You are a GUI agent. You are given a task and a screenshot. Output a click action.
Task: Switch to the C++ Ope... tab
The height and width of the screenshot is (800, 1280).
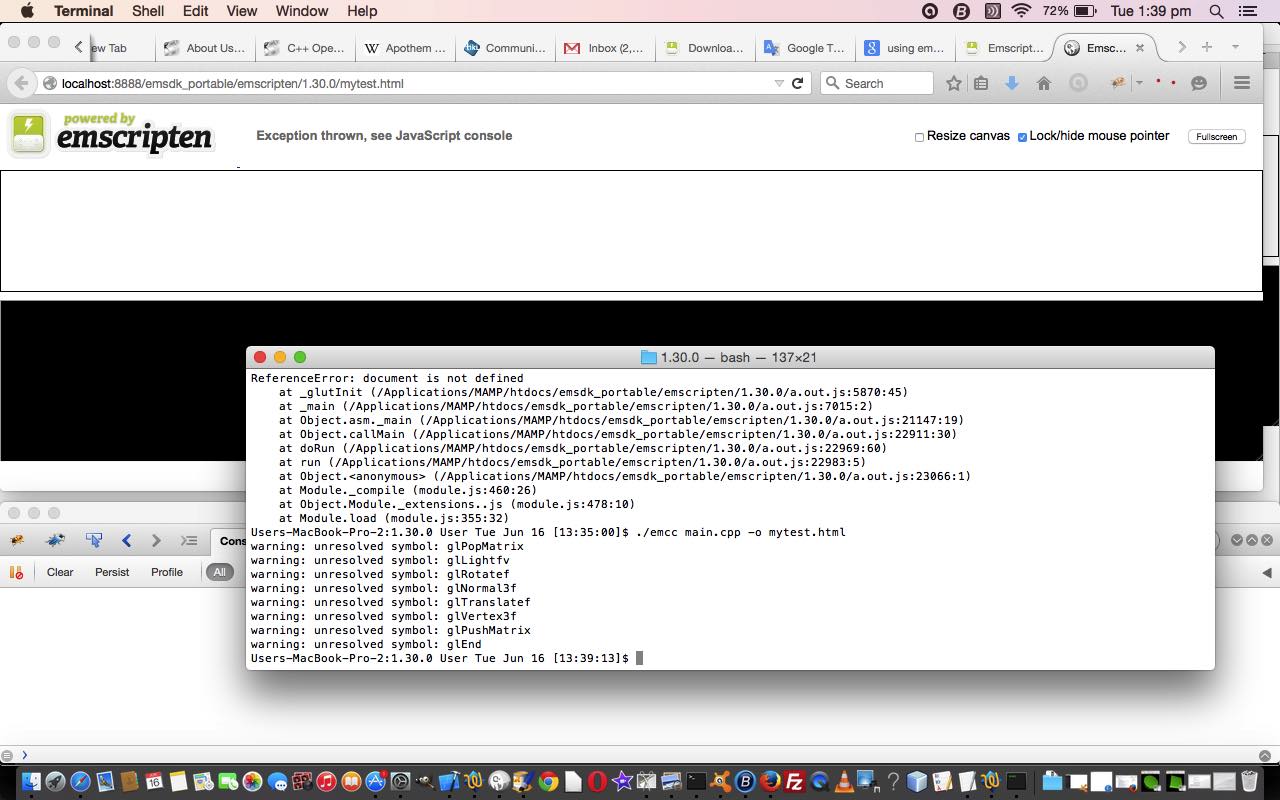coord(305,48)
